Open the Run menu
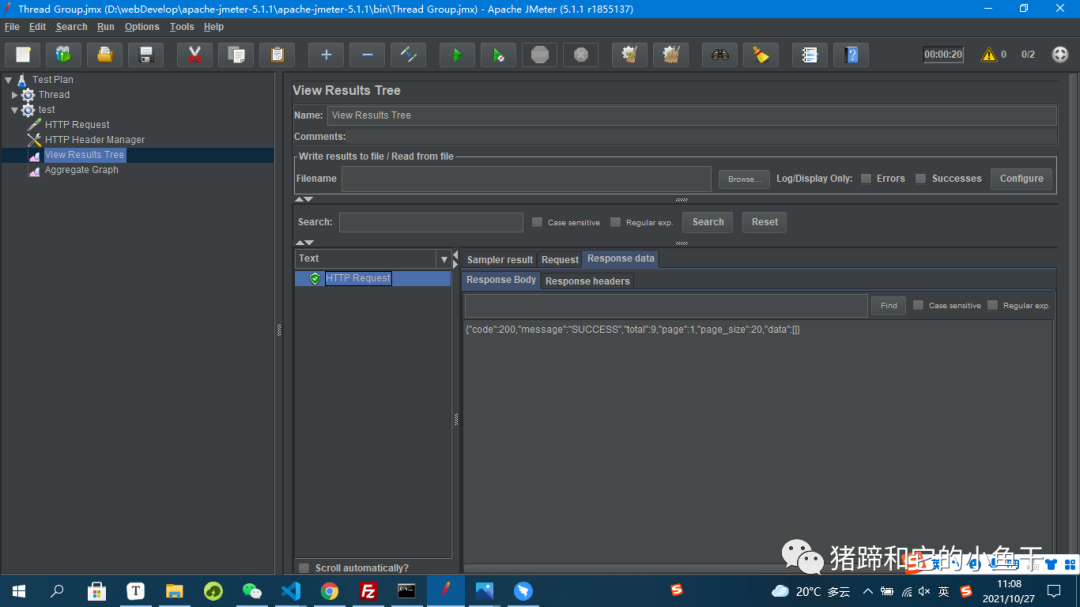This screenshot has height=607, width=1080. pyautogui.click(x=105, y=27)
